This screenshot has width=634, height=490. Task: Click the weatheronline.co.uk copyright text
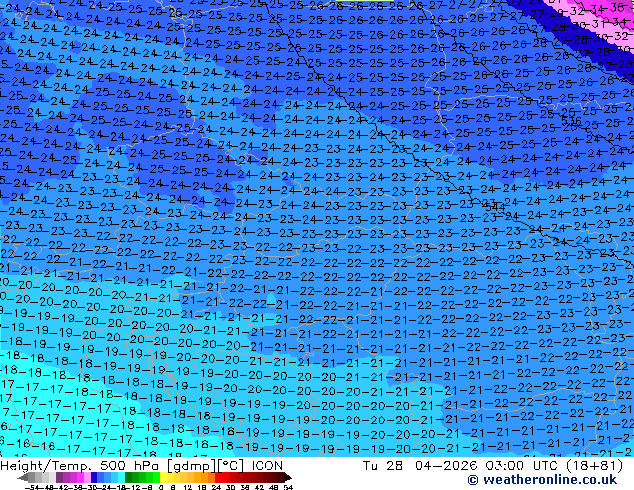click(x=542, y=480)
